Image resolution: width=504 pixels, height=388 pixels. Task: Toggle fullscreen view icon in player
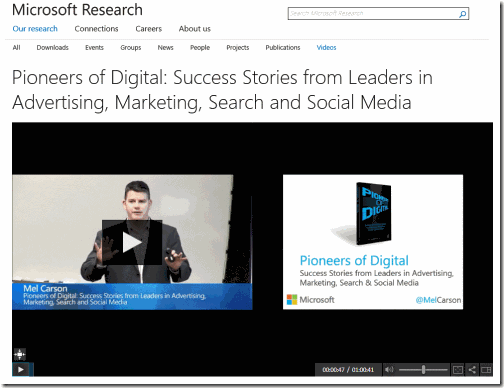pos(458,369)
